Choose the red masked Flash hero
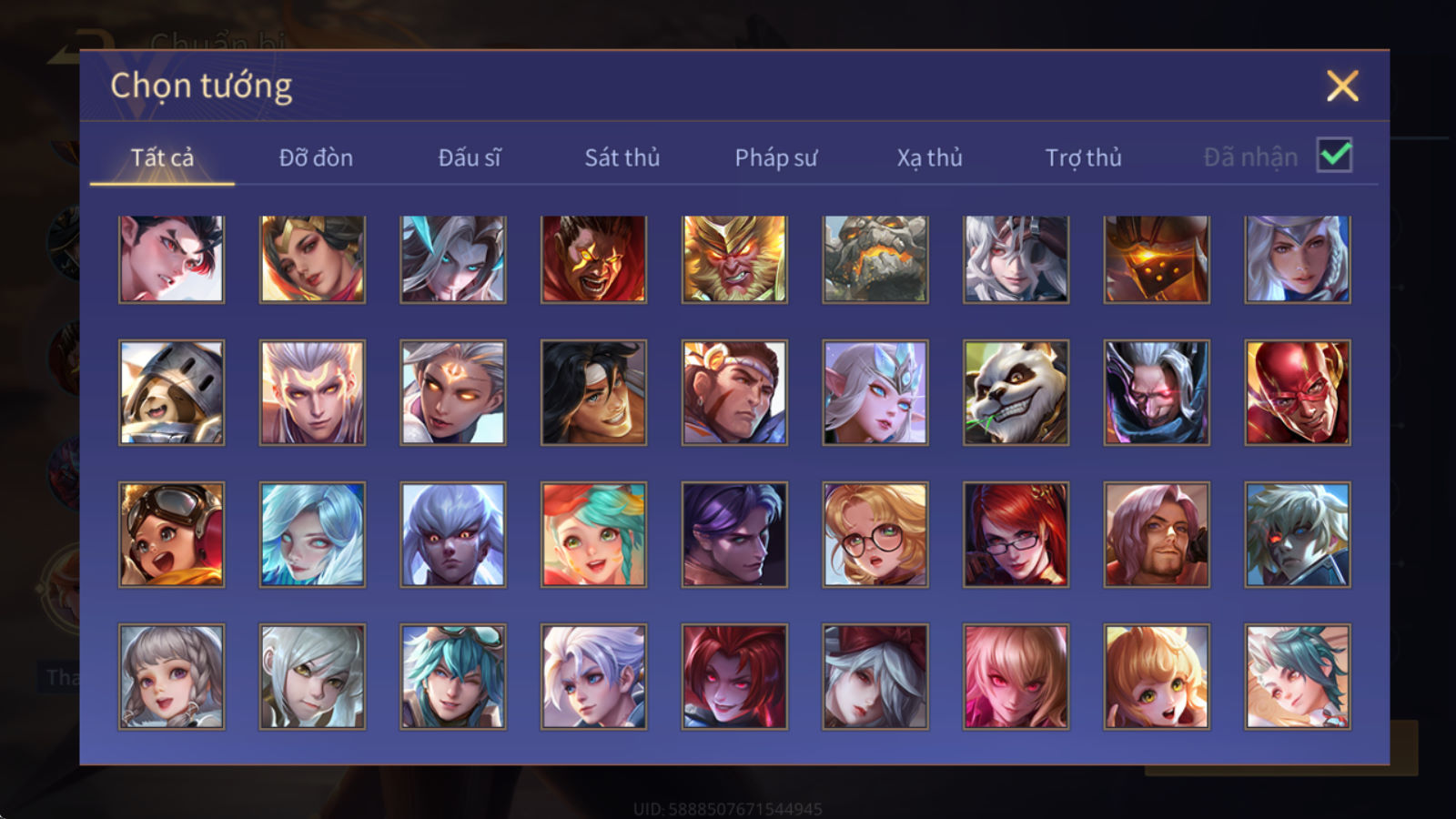 click(1298, 392)
